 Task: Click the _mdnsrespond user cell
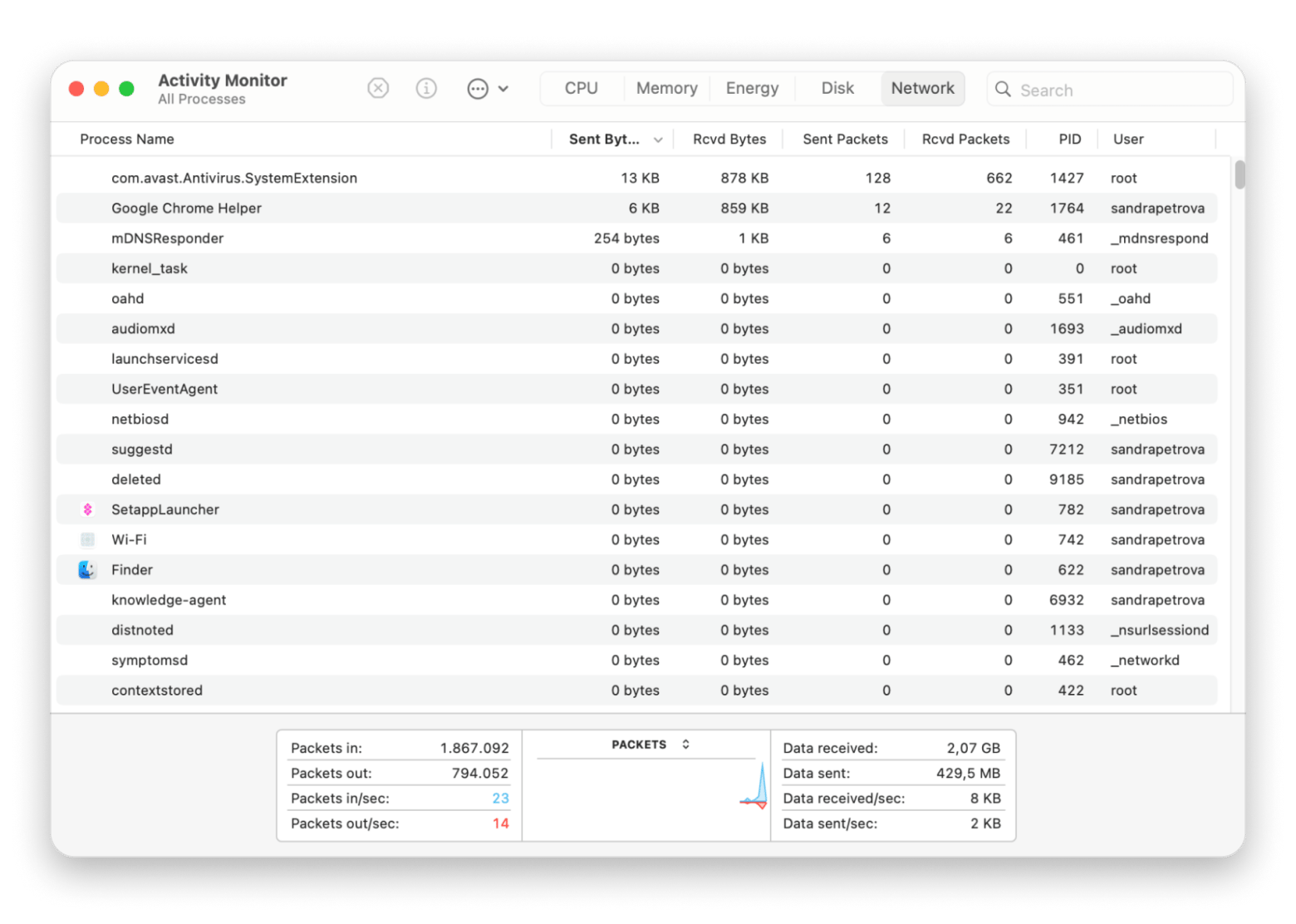click(1160, 238)
